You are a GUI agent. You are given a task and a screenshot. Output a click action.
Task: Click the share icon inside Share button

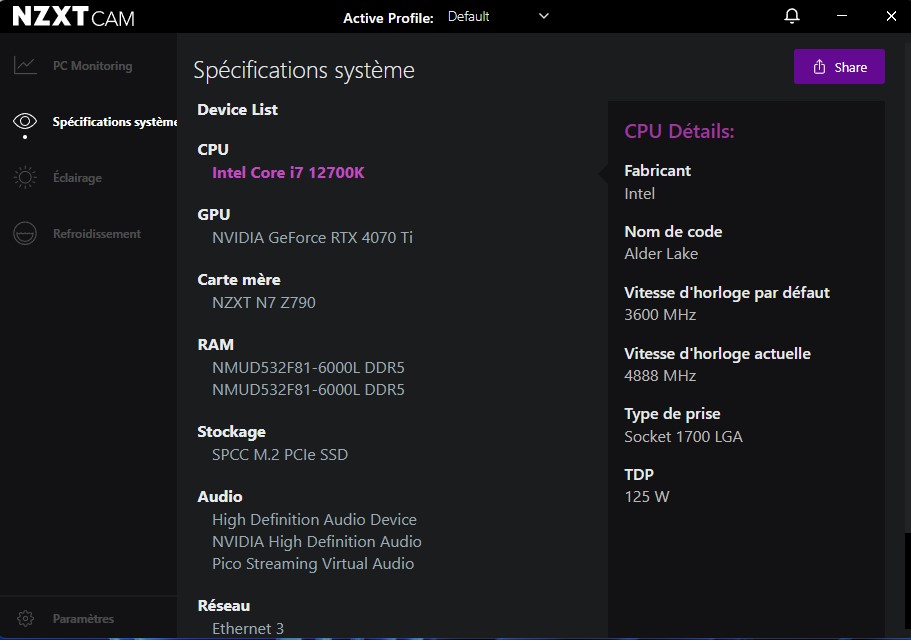(x=819, y=67)
